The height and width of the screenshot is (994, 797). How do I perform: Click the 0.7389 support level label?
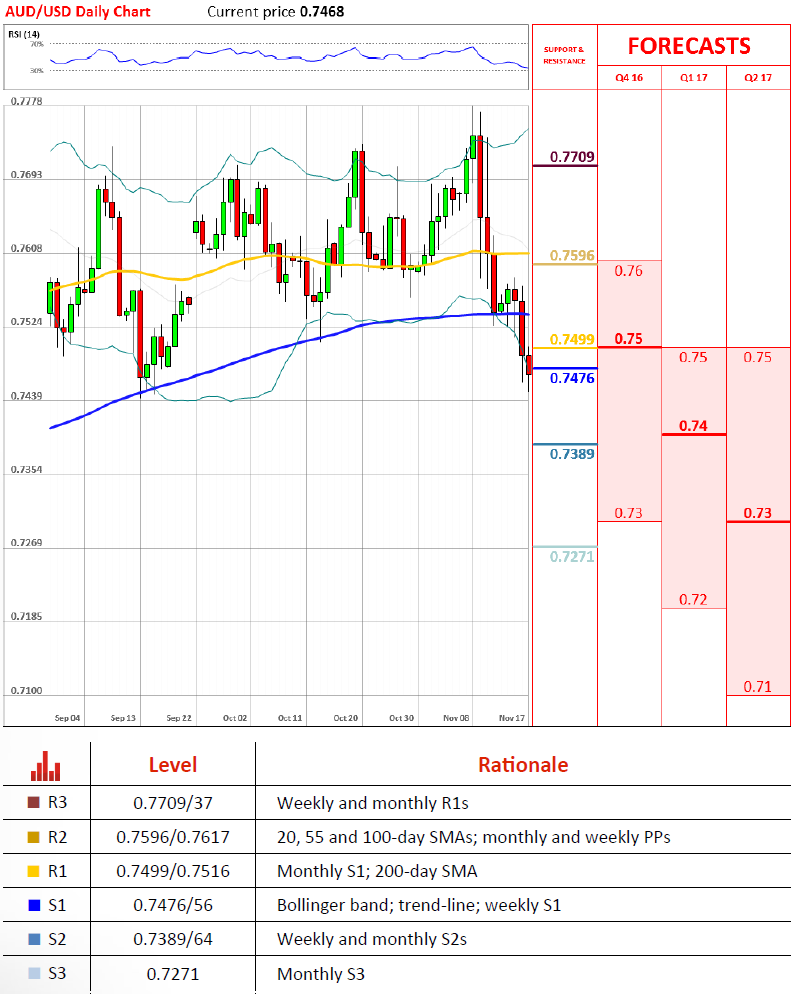(572, 454)
